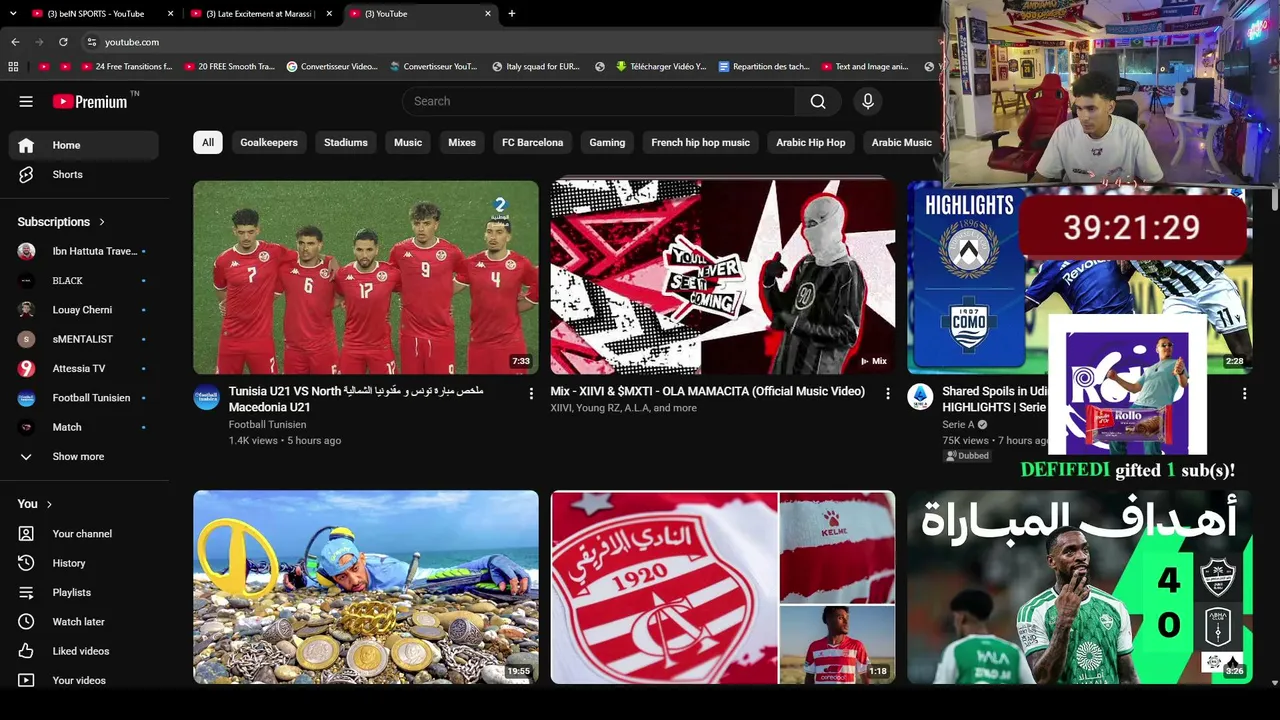Image resolution: width=1280 pixels, height=720 pixels.
Task: Open Match channel subscription
Action: pyautogui.click(x=84, y=427)
